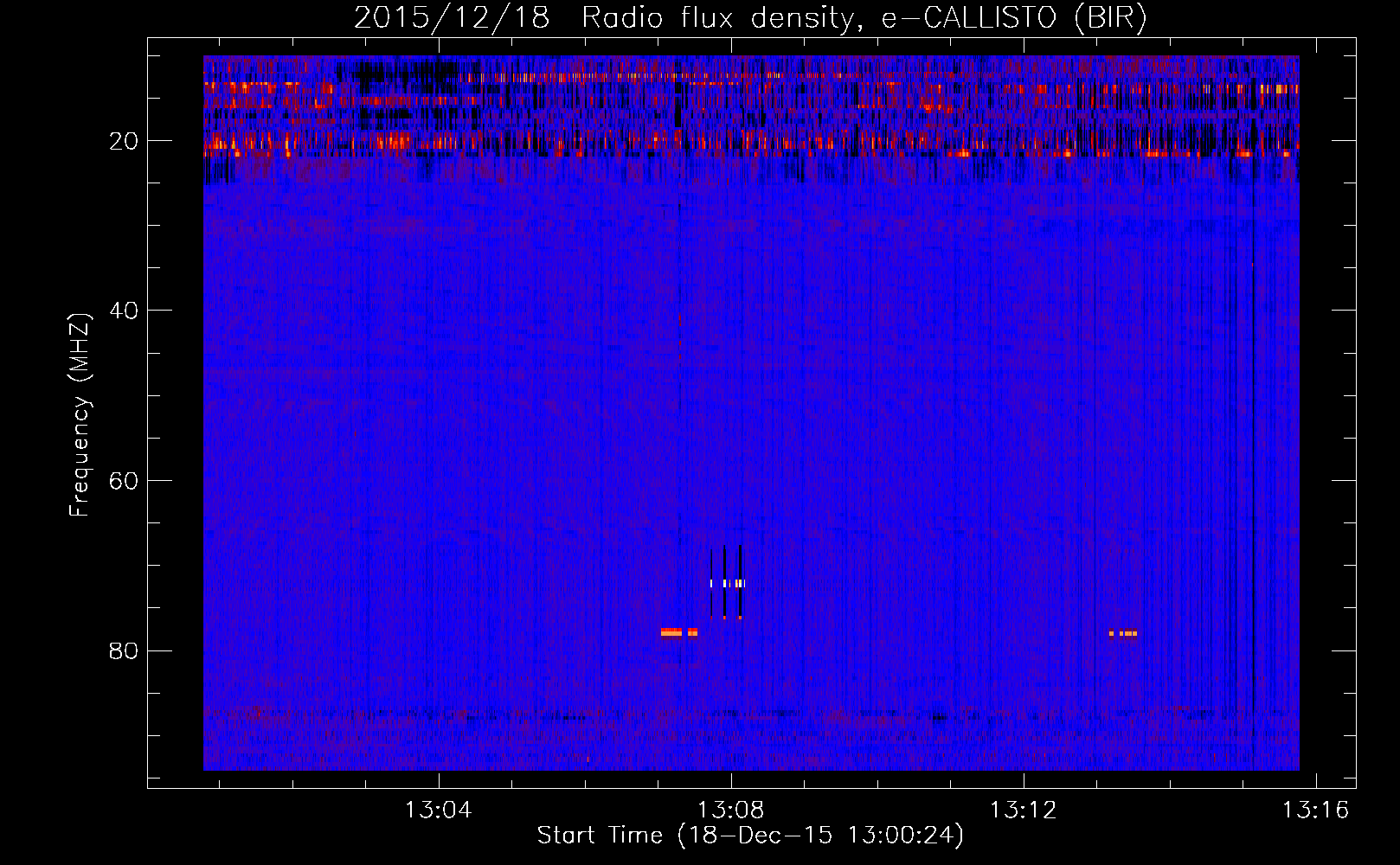Click the 80 MHz frequency tick label
Image resolution: width=1400 pixels, height=865 pixels.
[124, 650]
